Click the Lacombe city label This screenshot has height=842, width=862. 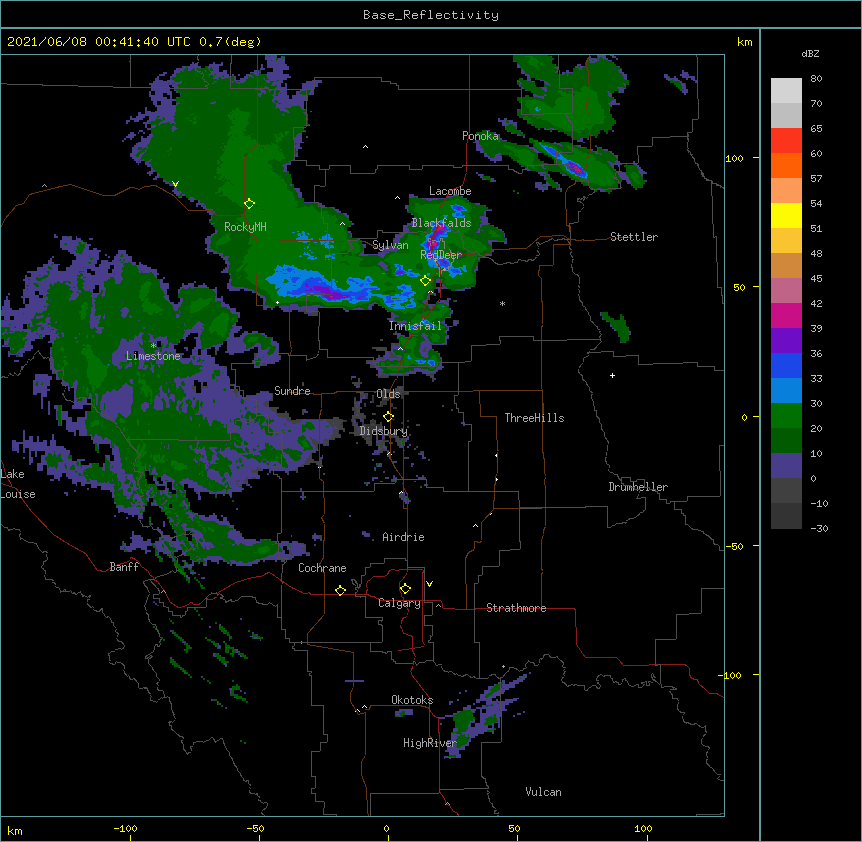pos(450,191)
